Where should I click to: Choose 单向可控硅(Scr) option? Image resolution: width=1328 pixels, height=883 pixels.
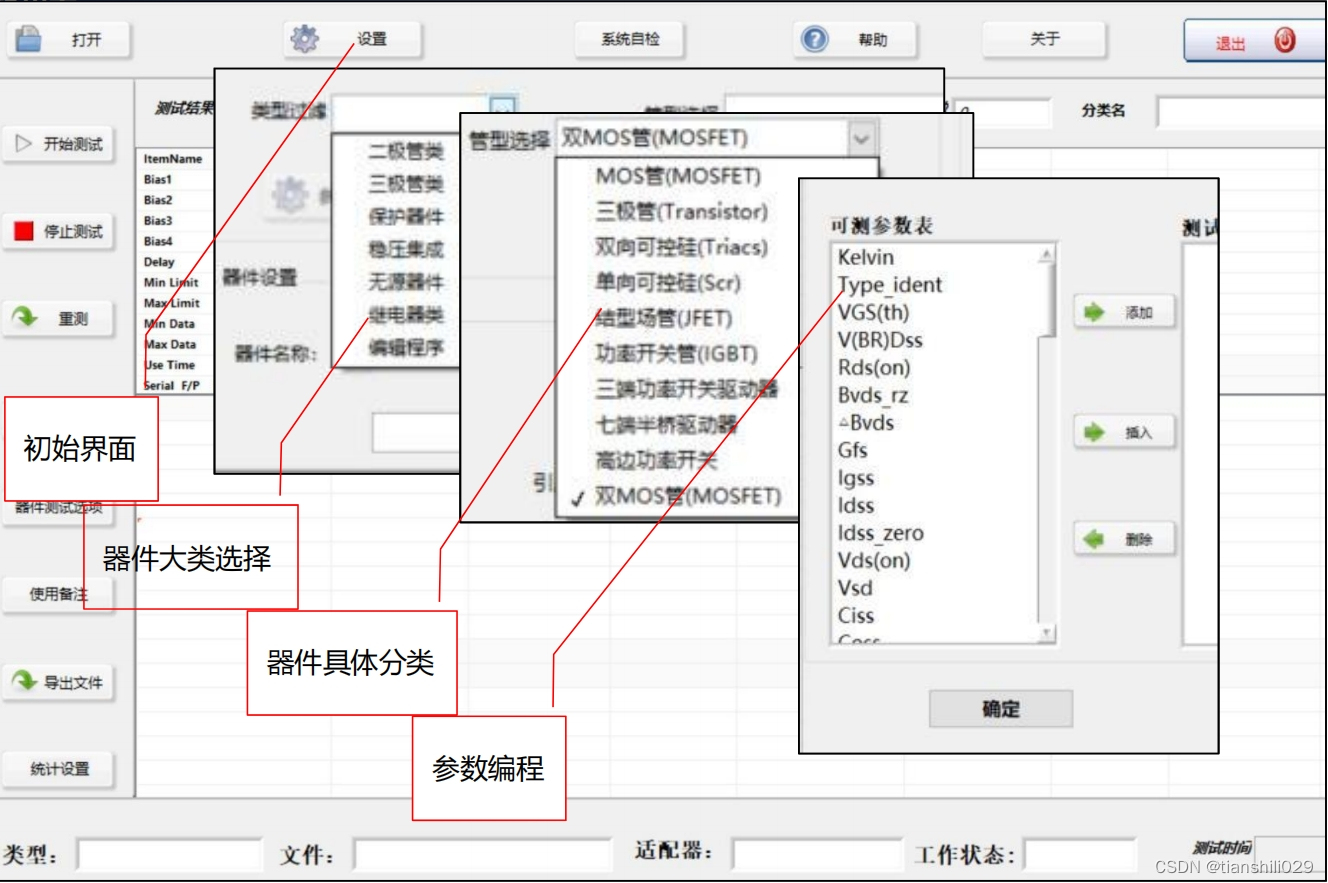[668, 283]
